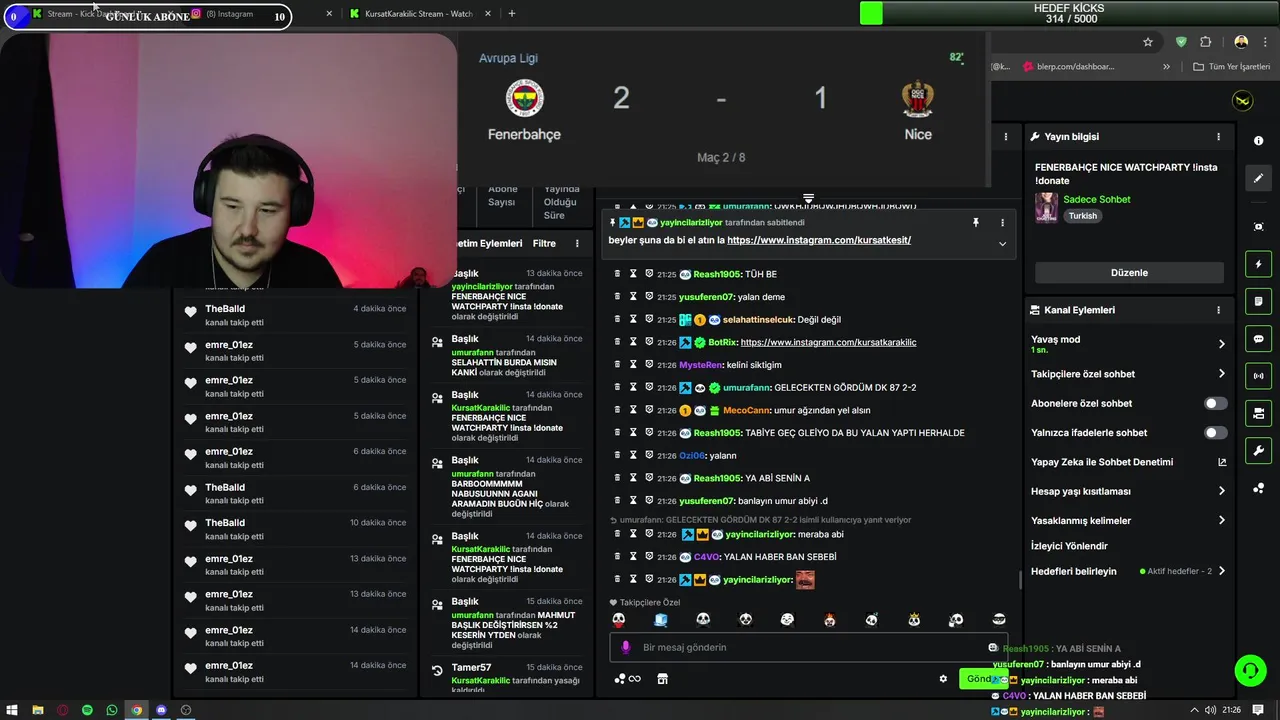The height and width of the screenshot is (720, 1280).
Task: Timeout yusuferen07 yalan deme via hourglass icon
Action: [x=633, y=297]
